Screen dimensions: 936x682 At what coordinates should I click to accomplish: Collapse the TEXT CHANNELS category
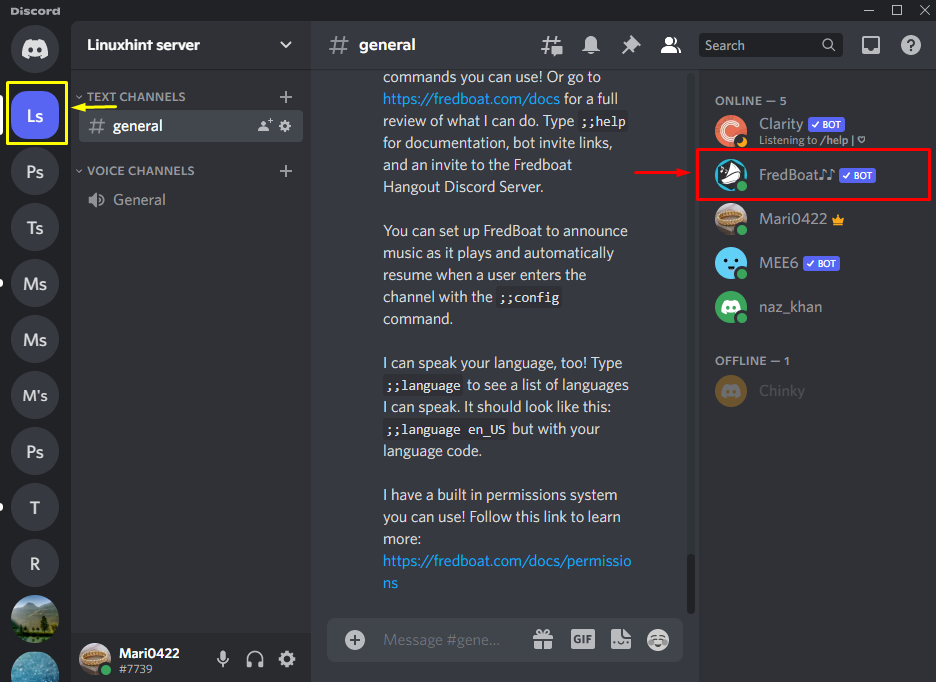coord(131,97)
